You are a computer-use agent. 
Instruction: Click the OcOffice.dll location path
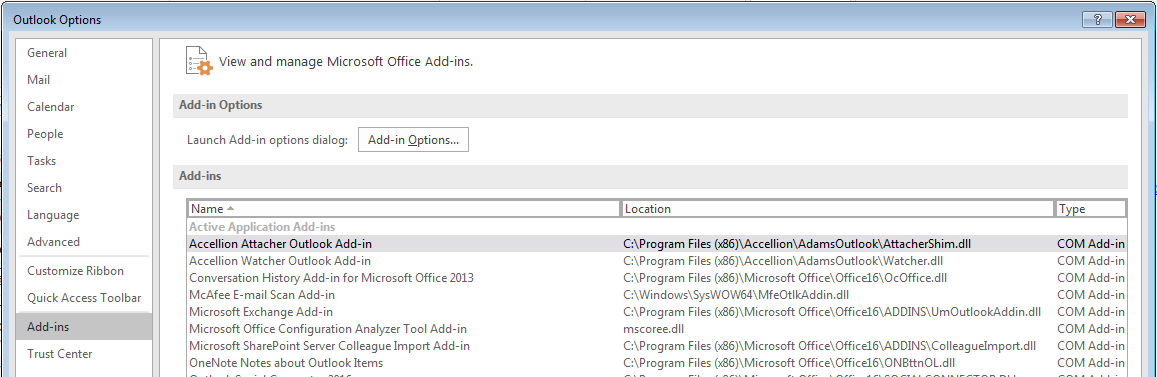785,277
